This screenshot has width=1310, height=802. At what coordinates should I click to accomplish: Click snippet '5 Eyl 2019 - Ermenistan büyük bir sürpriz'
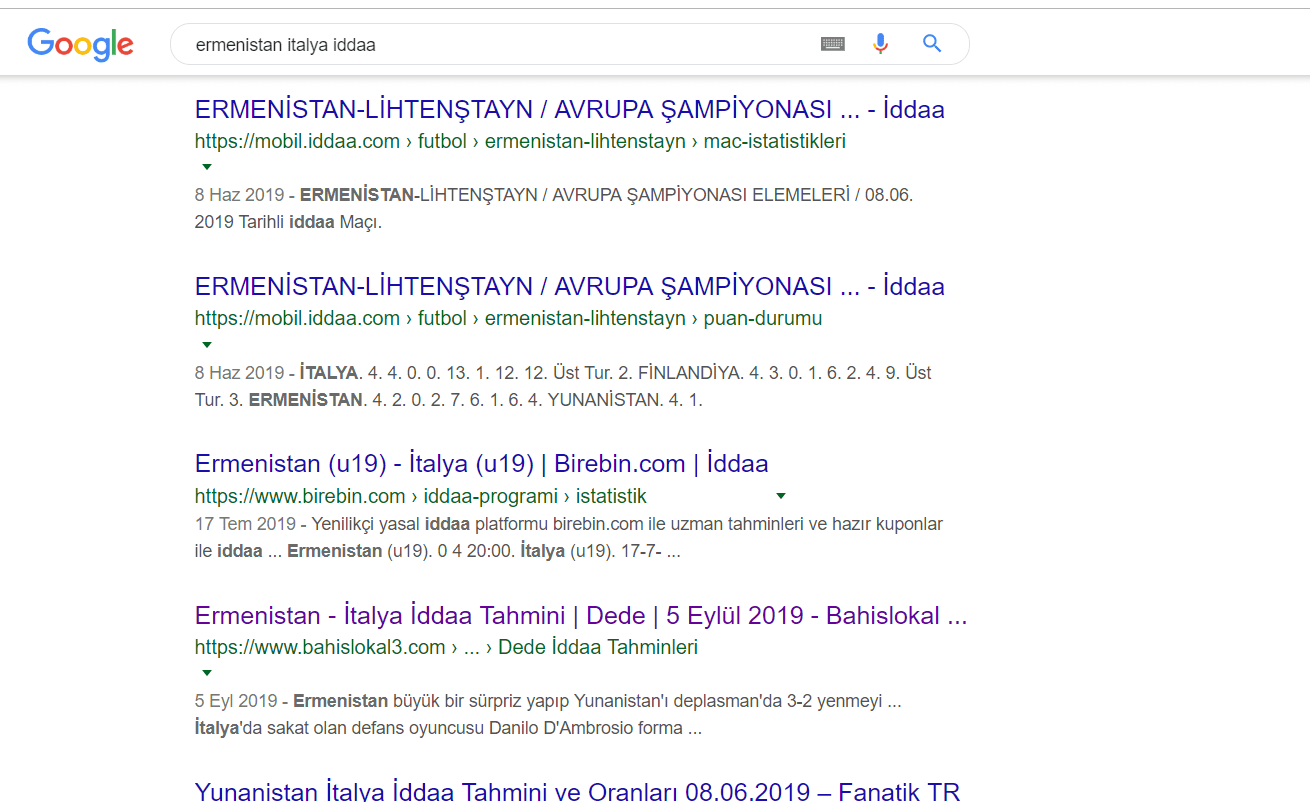547,701
